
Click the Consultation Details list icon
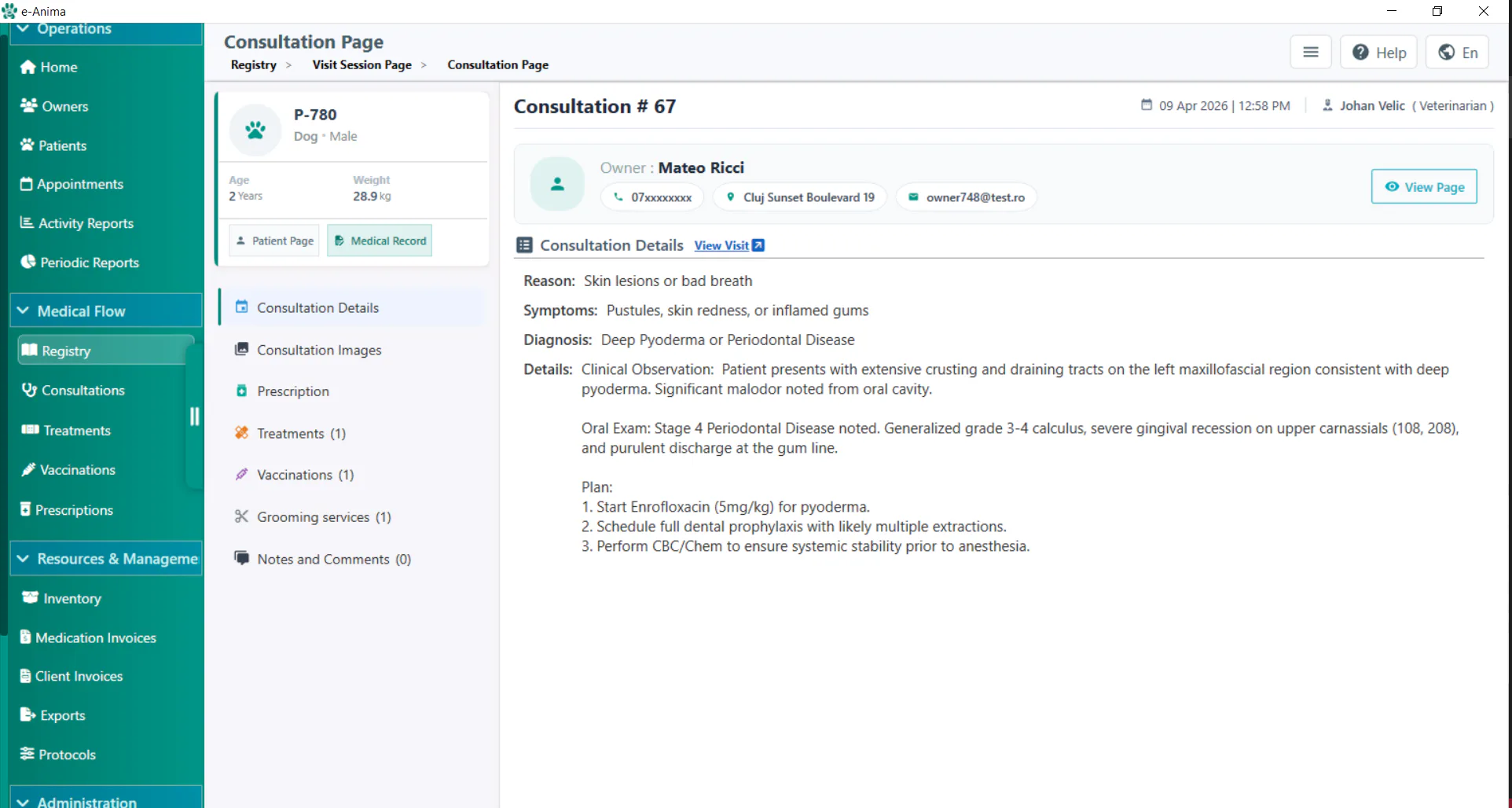pyautogui.click(x=524, y=245)
